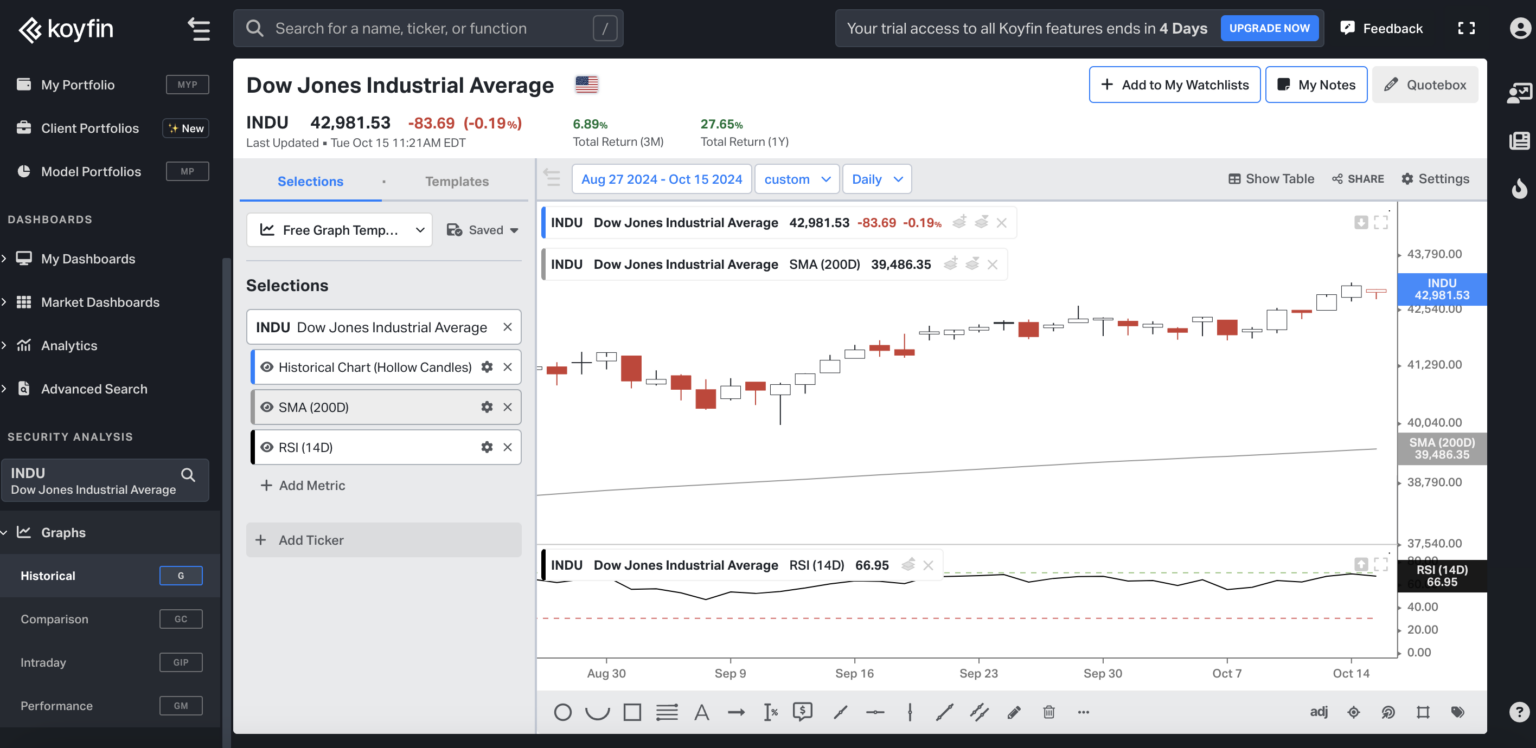Hide the SMA (200D) series with eye icon
This screenshot has width=1536, height=748.
point(267,407)
